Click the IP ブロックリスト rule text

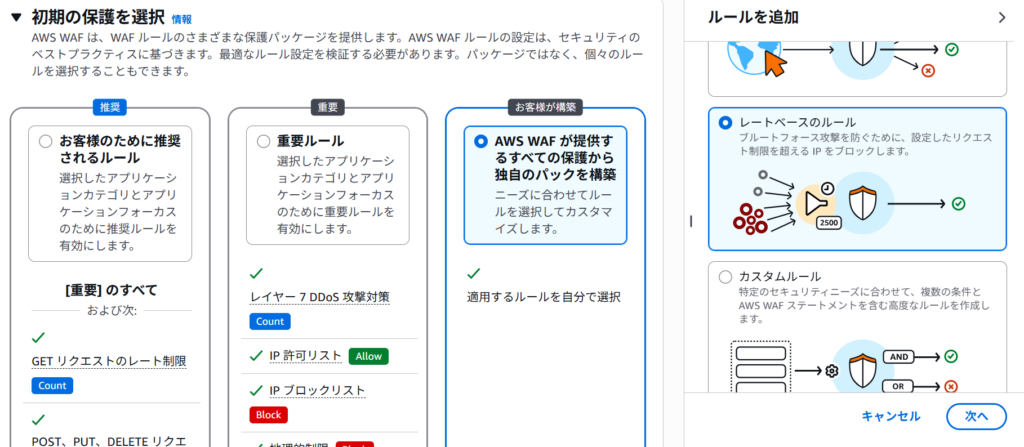317,391
